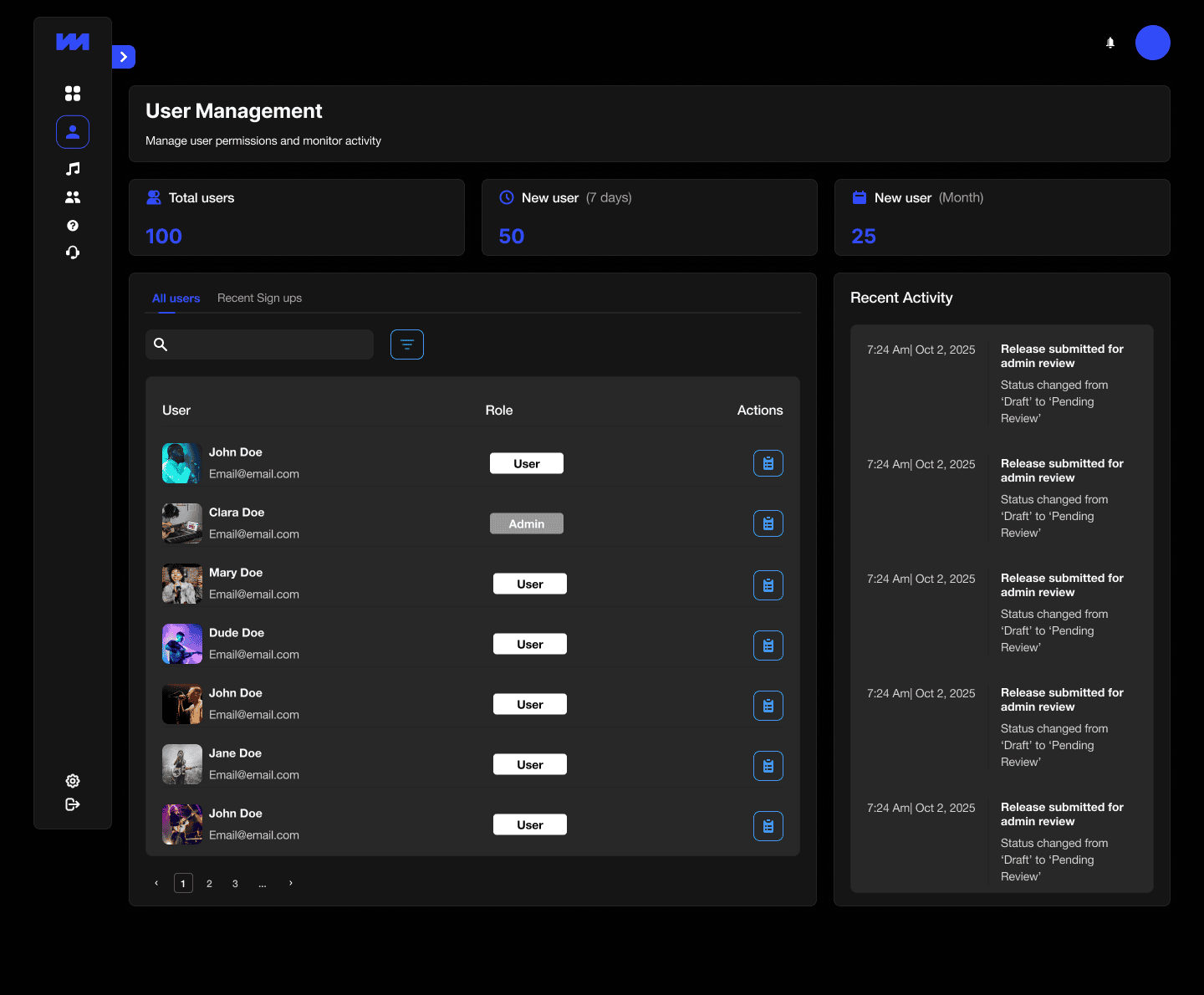Open actions for Jane Doe row
Viewport: 1204px width, 995px height.
click(768, 766)
